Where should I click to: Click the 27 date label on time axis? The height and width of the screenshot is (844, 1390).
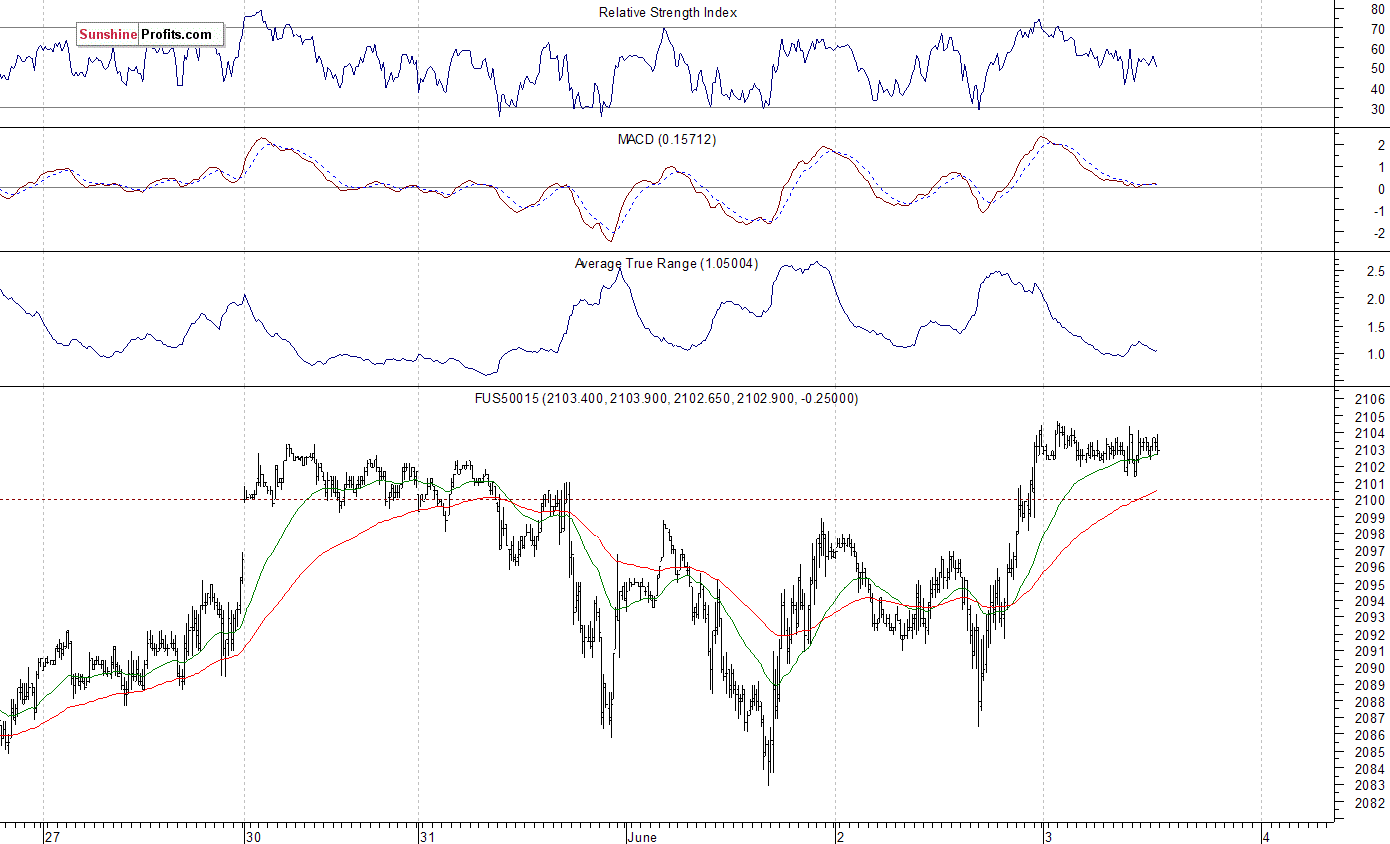tap(53, 837)
